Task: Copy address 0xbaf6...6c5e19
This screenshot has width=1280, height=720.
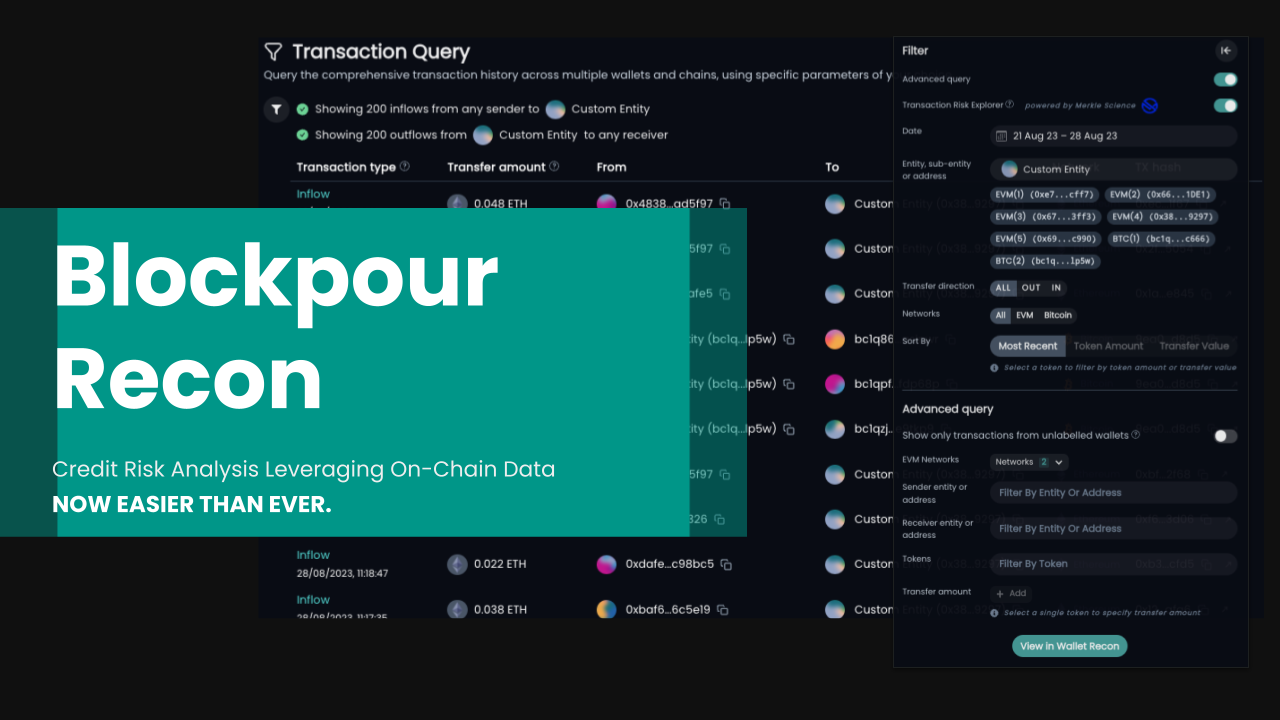Action: (x=722, y=609)
